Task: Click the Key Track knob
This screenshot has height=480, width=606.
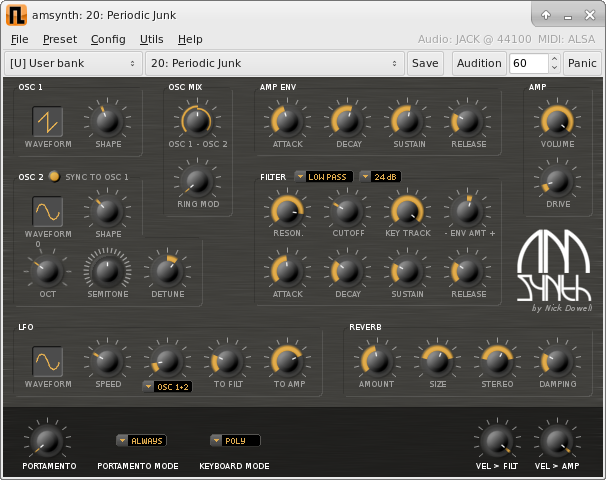Action: 407,211
